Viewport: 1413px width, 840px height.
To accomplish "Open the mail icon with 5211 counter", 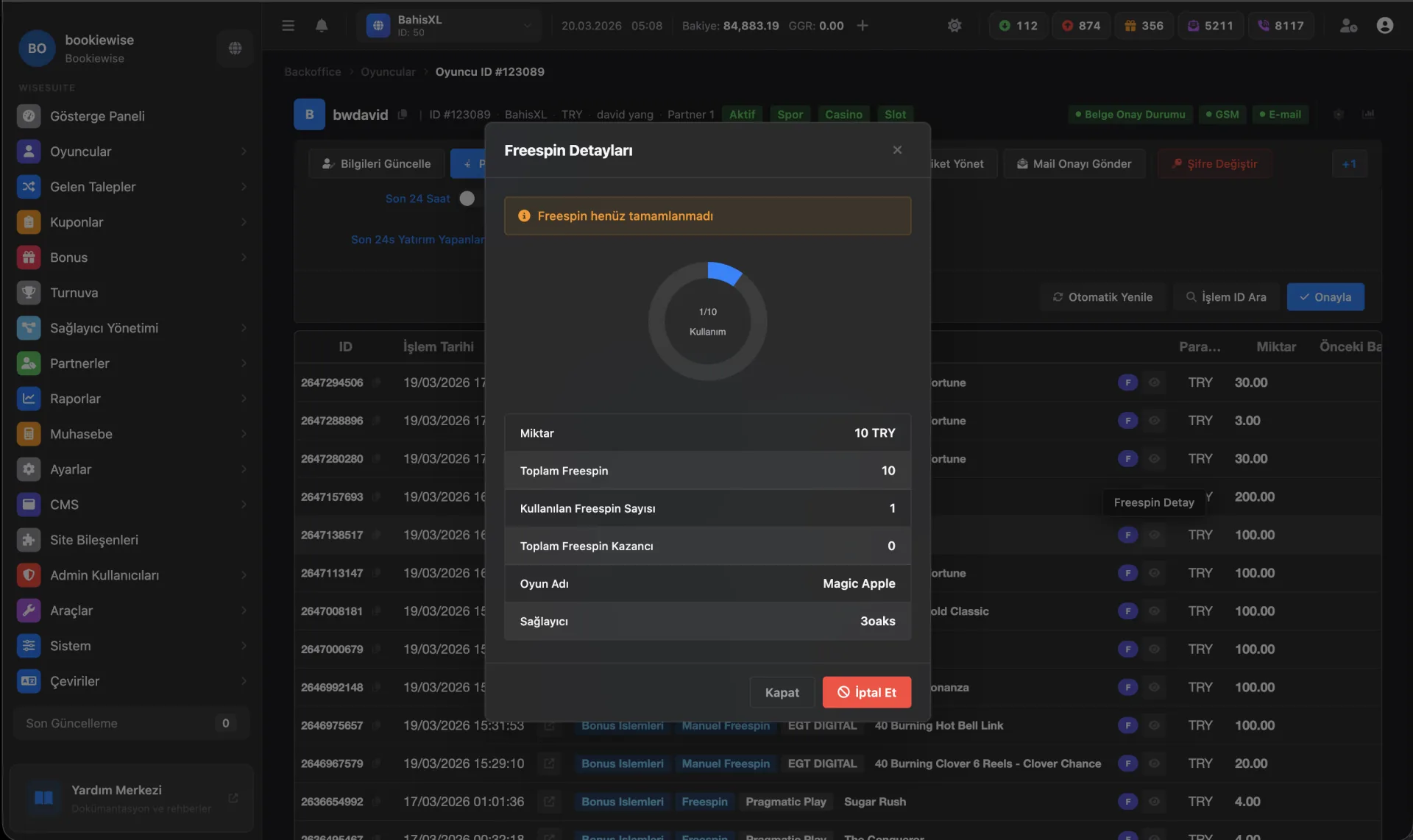I will tap(1194, 25).
